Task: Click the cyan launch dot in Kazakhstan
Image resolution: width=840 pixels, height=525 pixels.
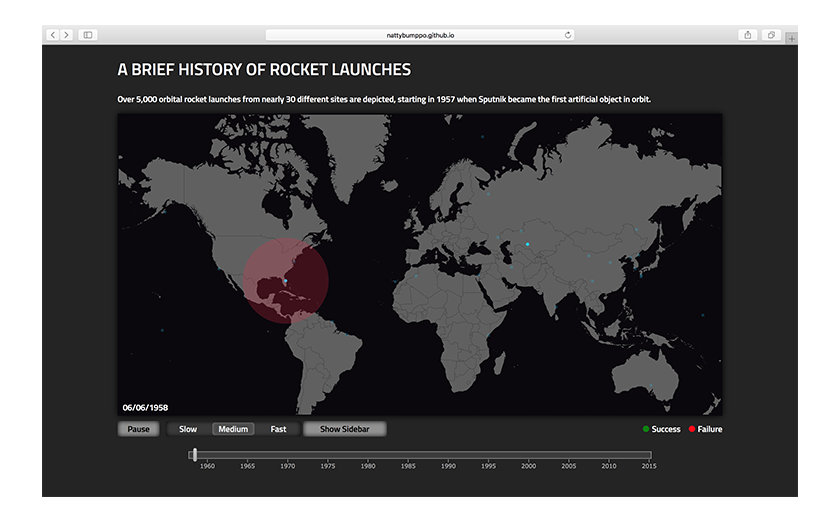Action: (x=527, y=244)
